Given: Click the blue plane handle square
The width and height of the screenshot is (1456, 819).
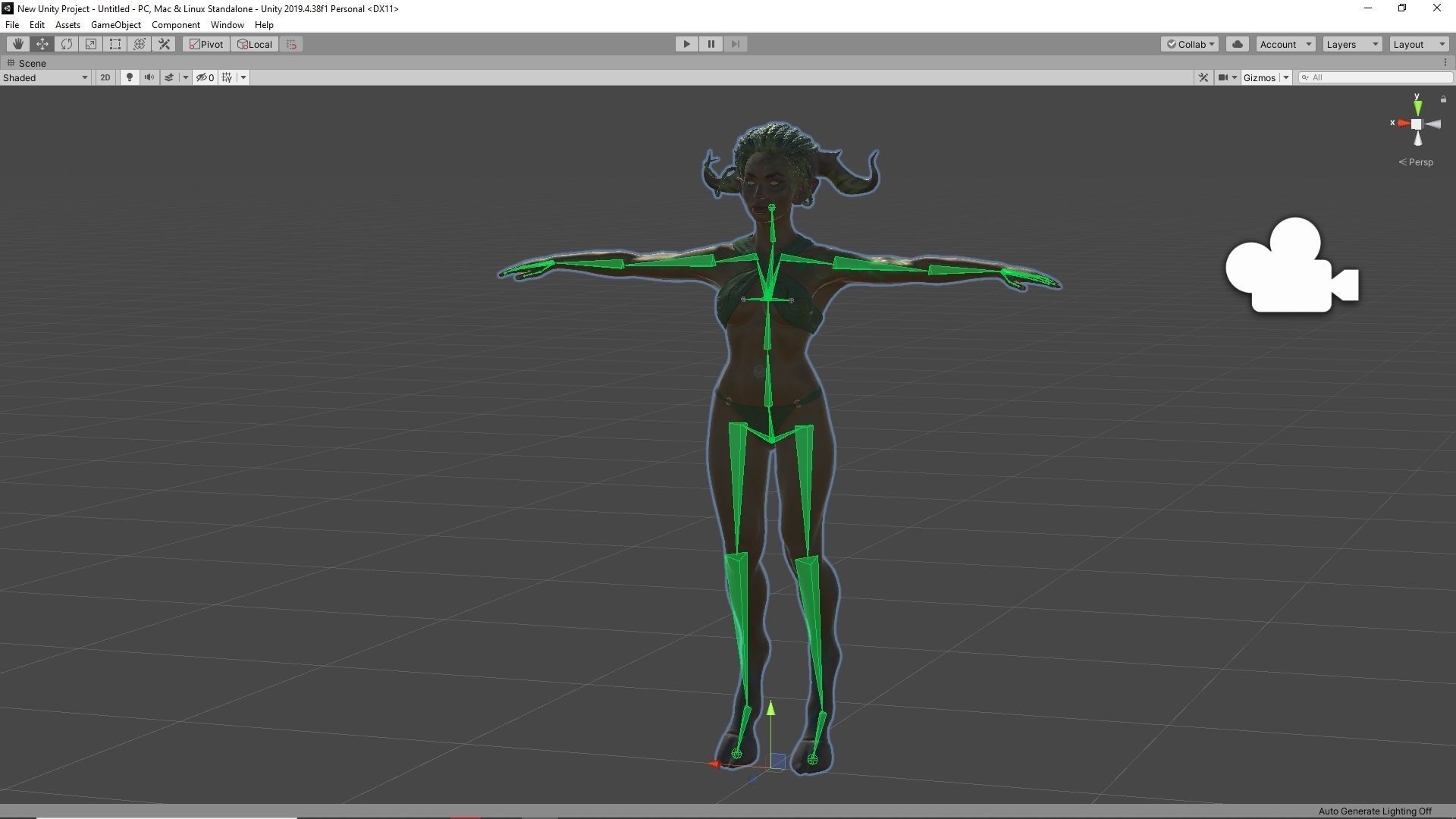Looking at the screenshot, I should point(778,761).
